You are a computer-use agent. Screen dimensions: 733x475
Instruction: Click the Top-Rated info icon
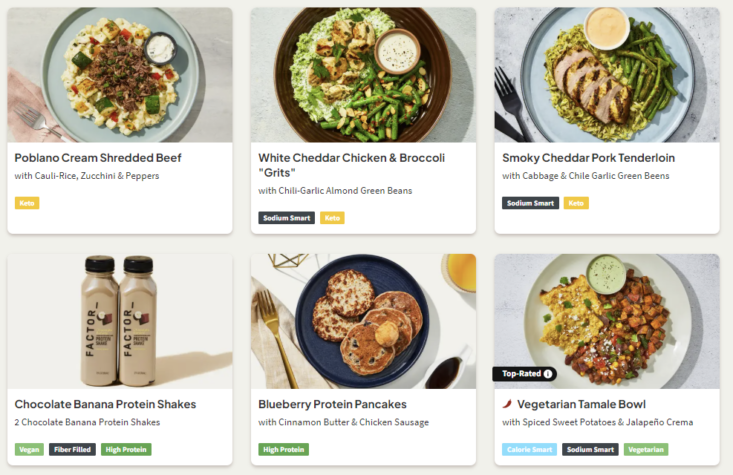[548, 374]
